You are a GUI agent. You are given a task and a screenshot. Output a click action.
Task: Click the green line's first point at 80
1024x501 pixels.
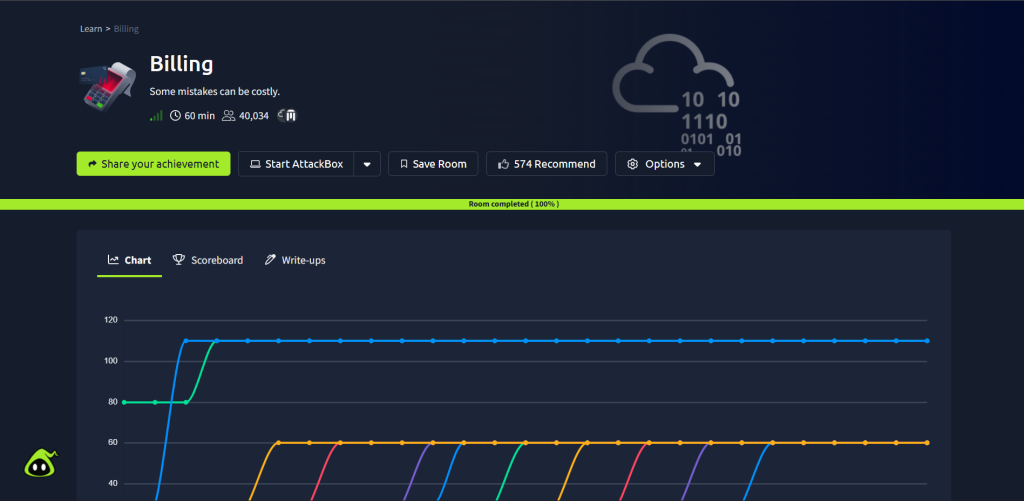click(124, 402)
